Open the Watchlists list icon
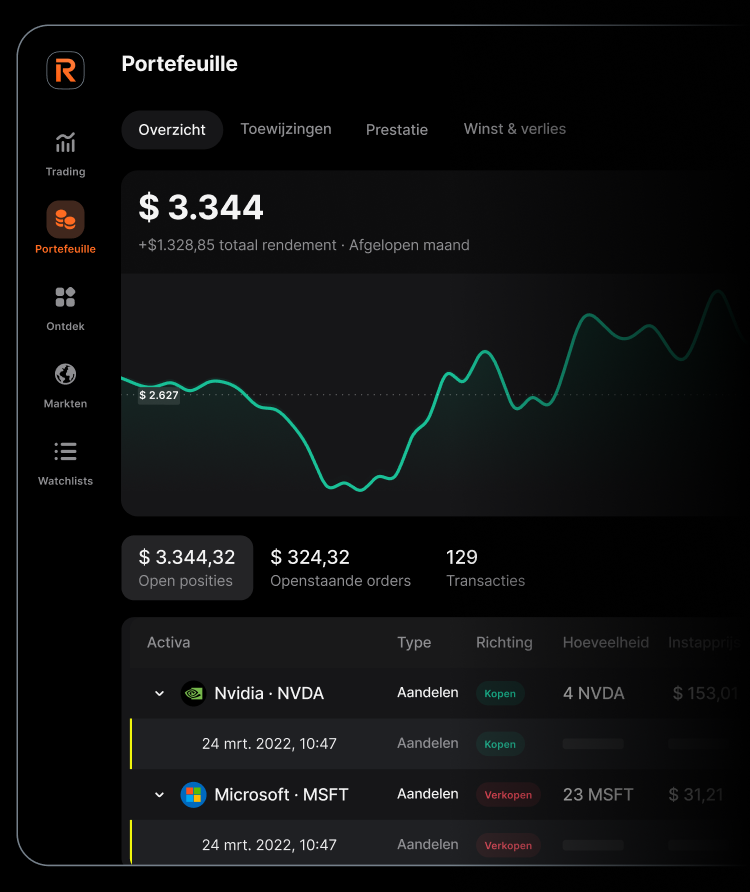Image resolution: width=750 pixels, height=892 pixels. click(x=65, y=451)
